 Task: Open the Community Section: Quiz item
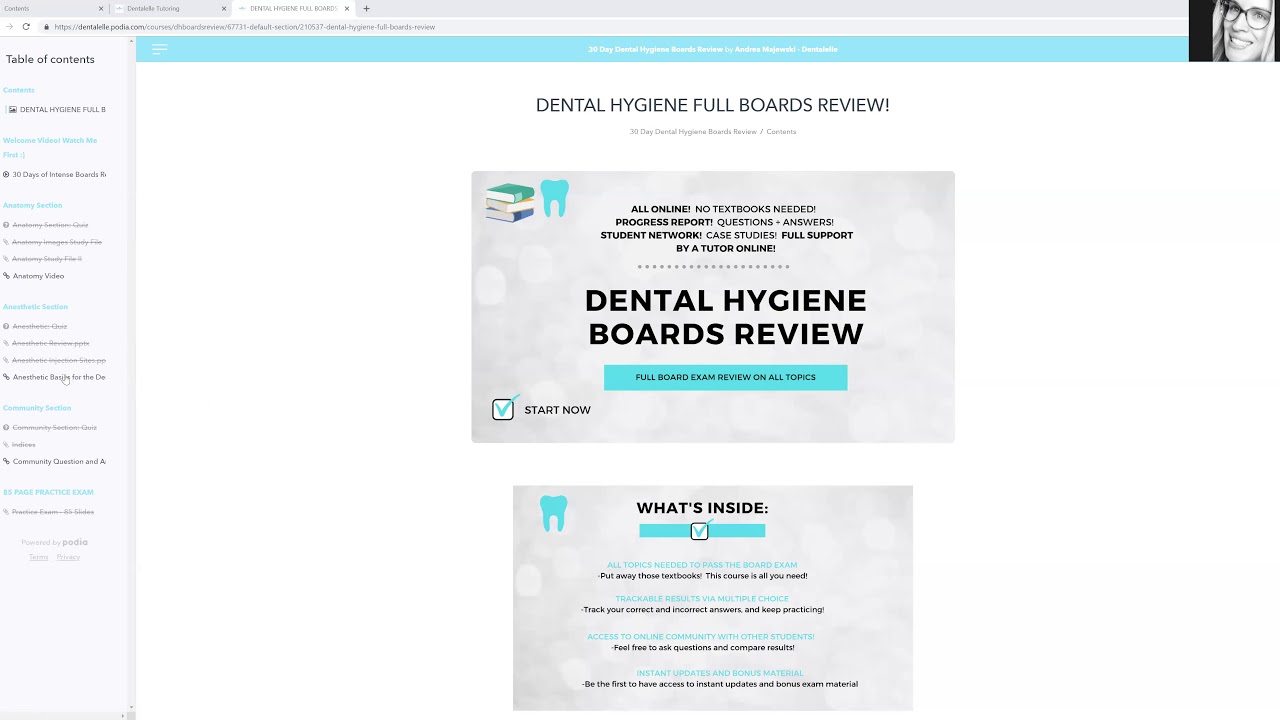click(x=54, y=427)
